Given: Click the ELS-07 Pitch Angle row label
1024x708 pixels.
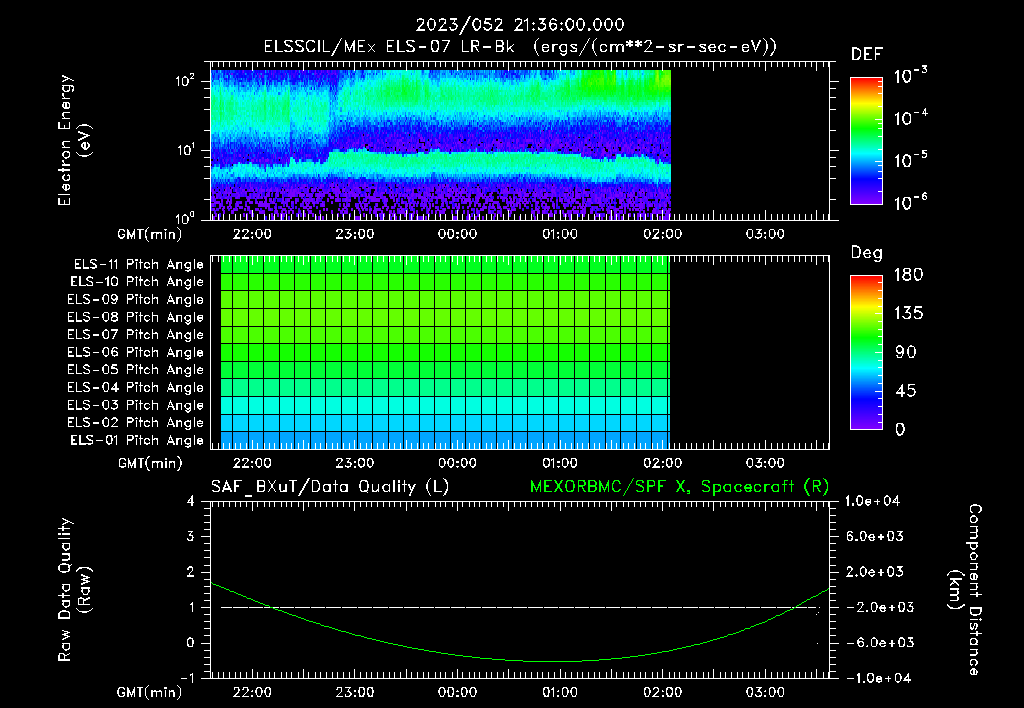Looking at the screenshot, I should click(x=135, y=334).
